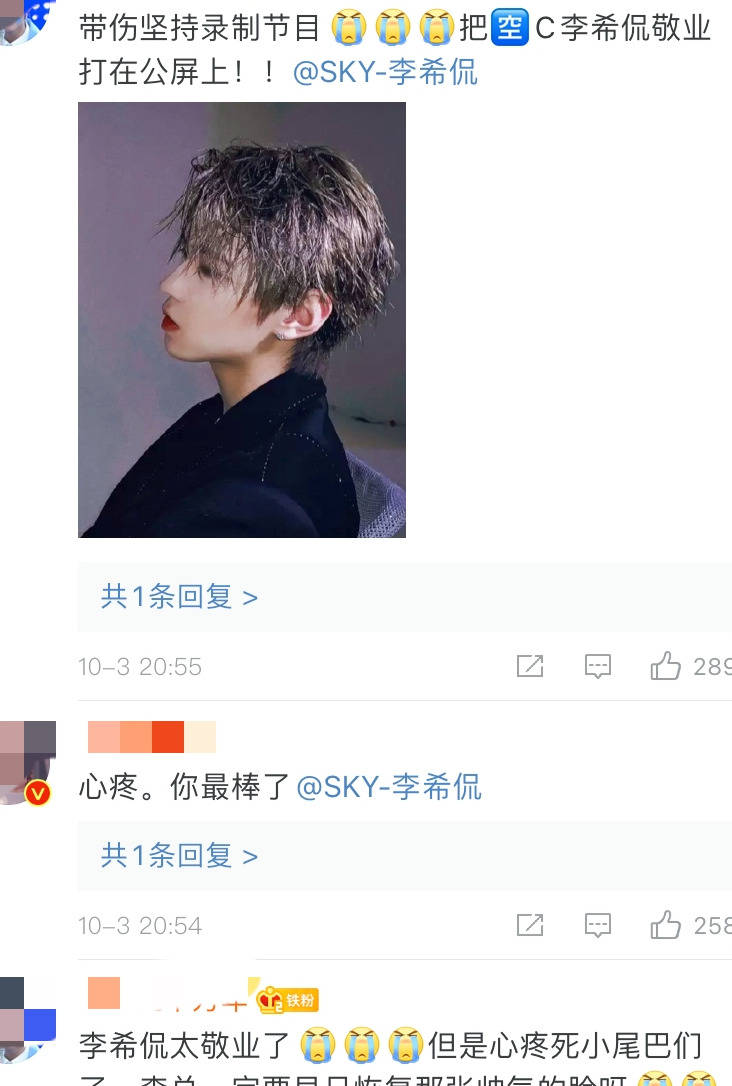Tap the 李希侃太敬业了 comment text
This screenshot has width=732, height=1086.
coord(391,1058)
